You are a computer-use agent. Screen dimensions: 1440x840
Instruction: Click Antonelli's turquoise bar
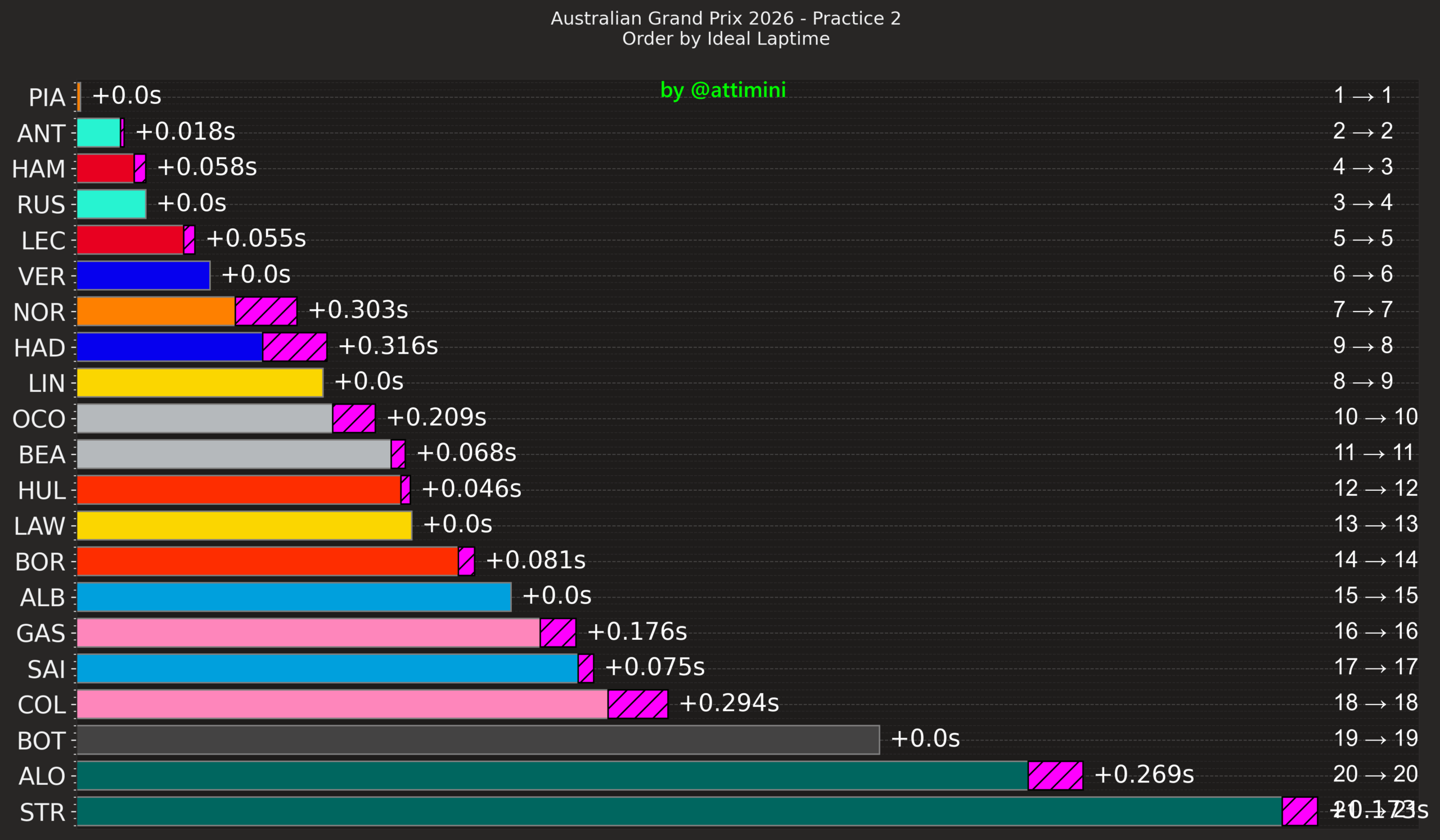tap(98, 133)
